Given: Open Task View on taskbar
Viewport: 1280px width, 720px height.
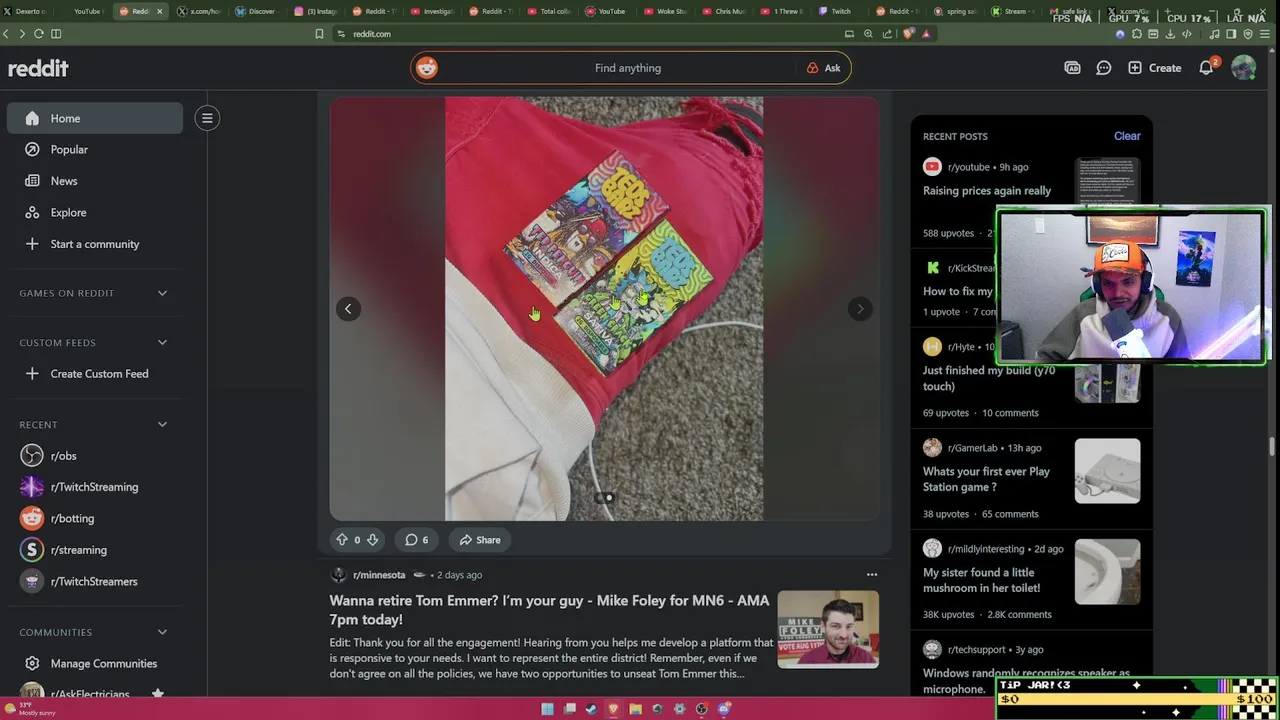Looking at the screenshot, I should click(x=569, y=709).
